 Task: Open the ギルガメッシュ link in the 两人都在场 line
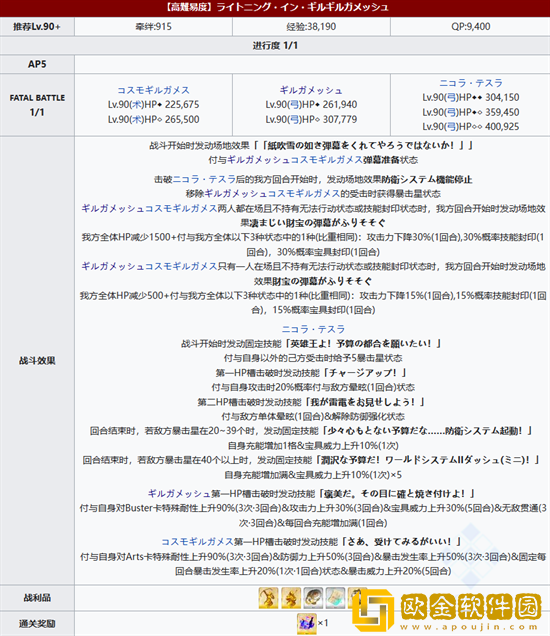pos(113,208)
